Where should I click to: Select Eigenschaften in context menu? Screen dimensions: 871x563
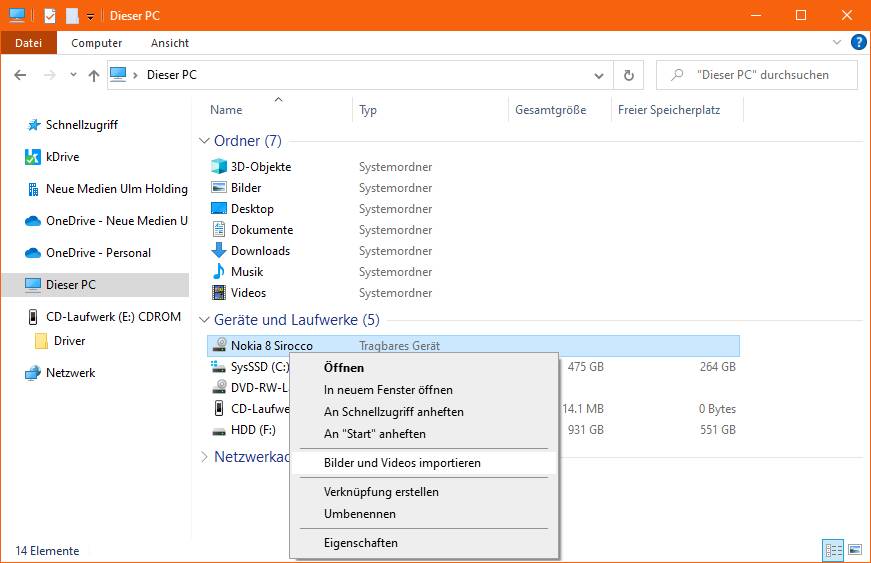click(360, 543)
